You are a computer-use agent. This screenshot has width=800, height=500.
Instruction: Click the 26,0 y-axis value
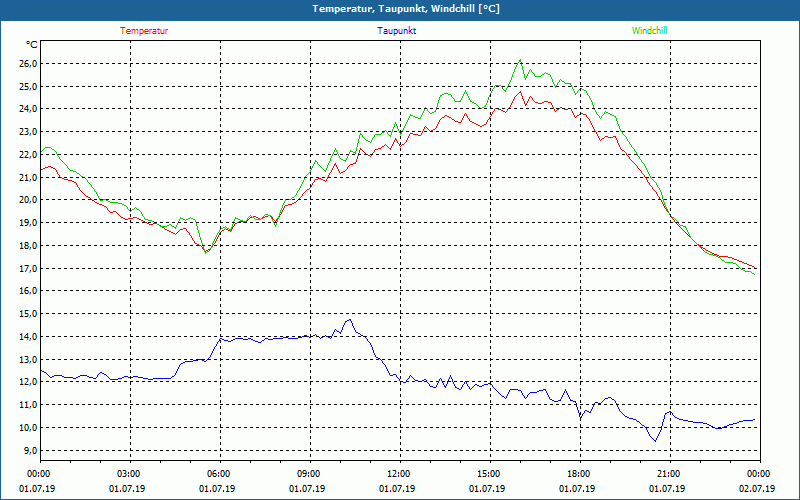pos(28,64)
